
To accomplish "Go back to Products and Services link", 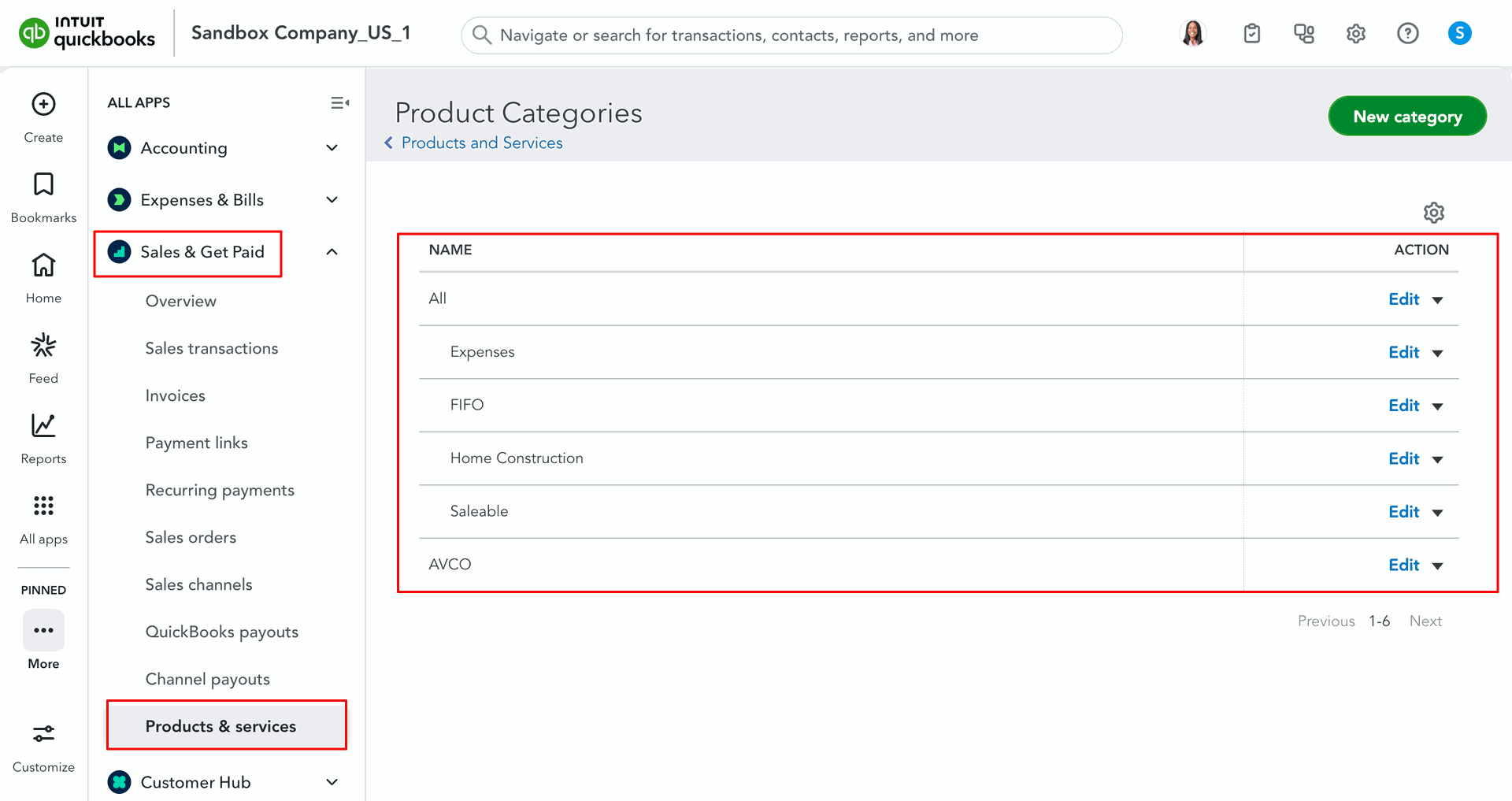I will click(481, 143).
